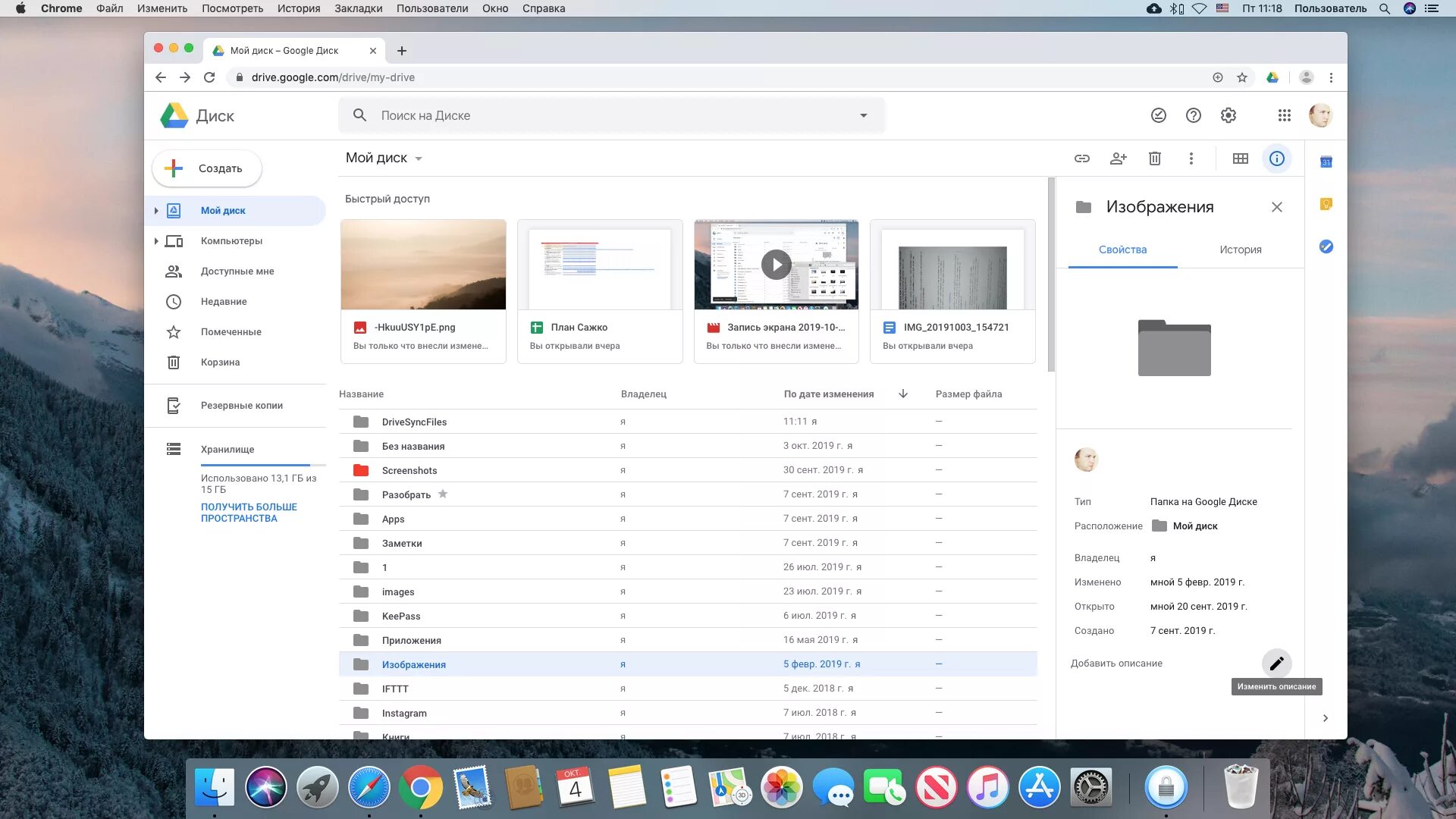1456x819 pixels.
Task: Click the get shareable link icon
Action: [x=1082, y=158]
